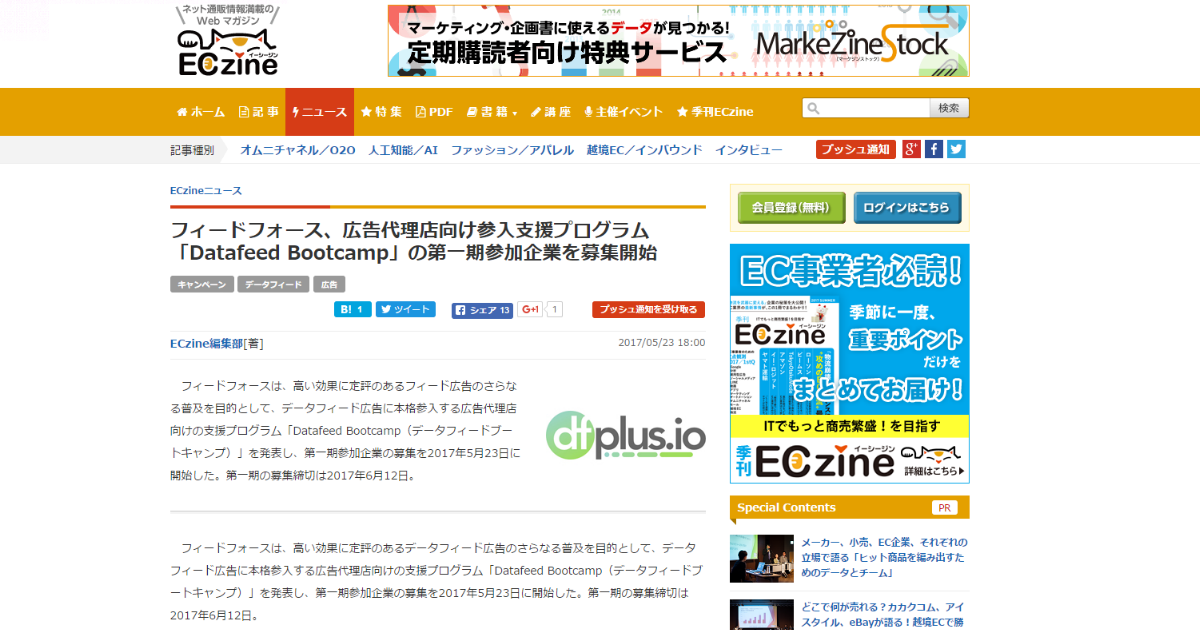Image resolution: width=1200 pixels, height=630 pixels.
Task: Click プッシュ通知を受け取る button
Action: click(x=648, y=310)
